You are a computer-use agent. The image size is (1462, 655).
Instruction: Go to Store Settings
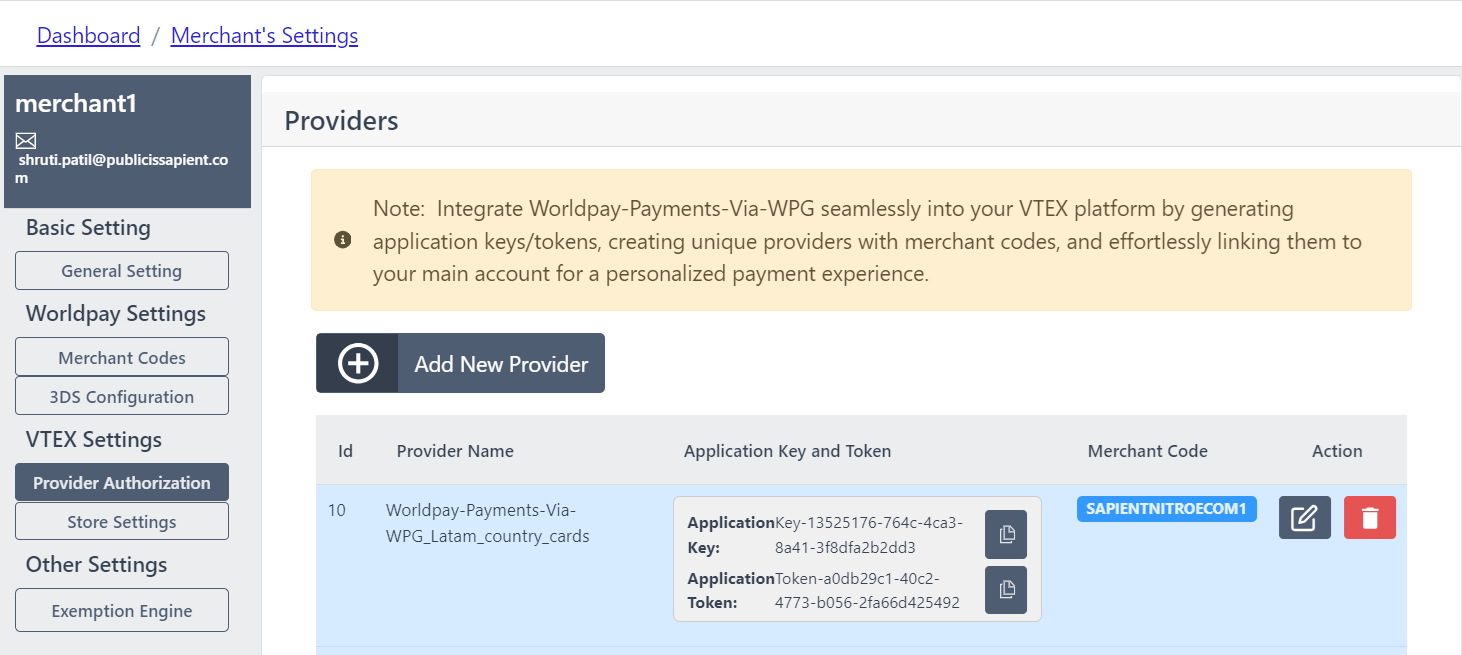[122, 521]
